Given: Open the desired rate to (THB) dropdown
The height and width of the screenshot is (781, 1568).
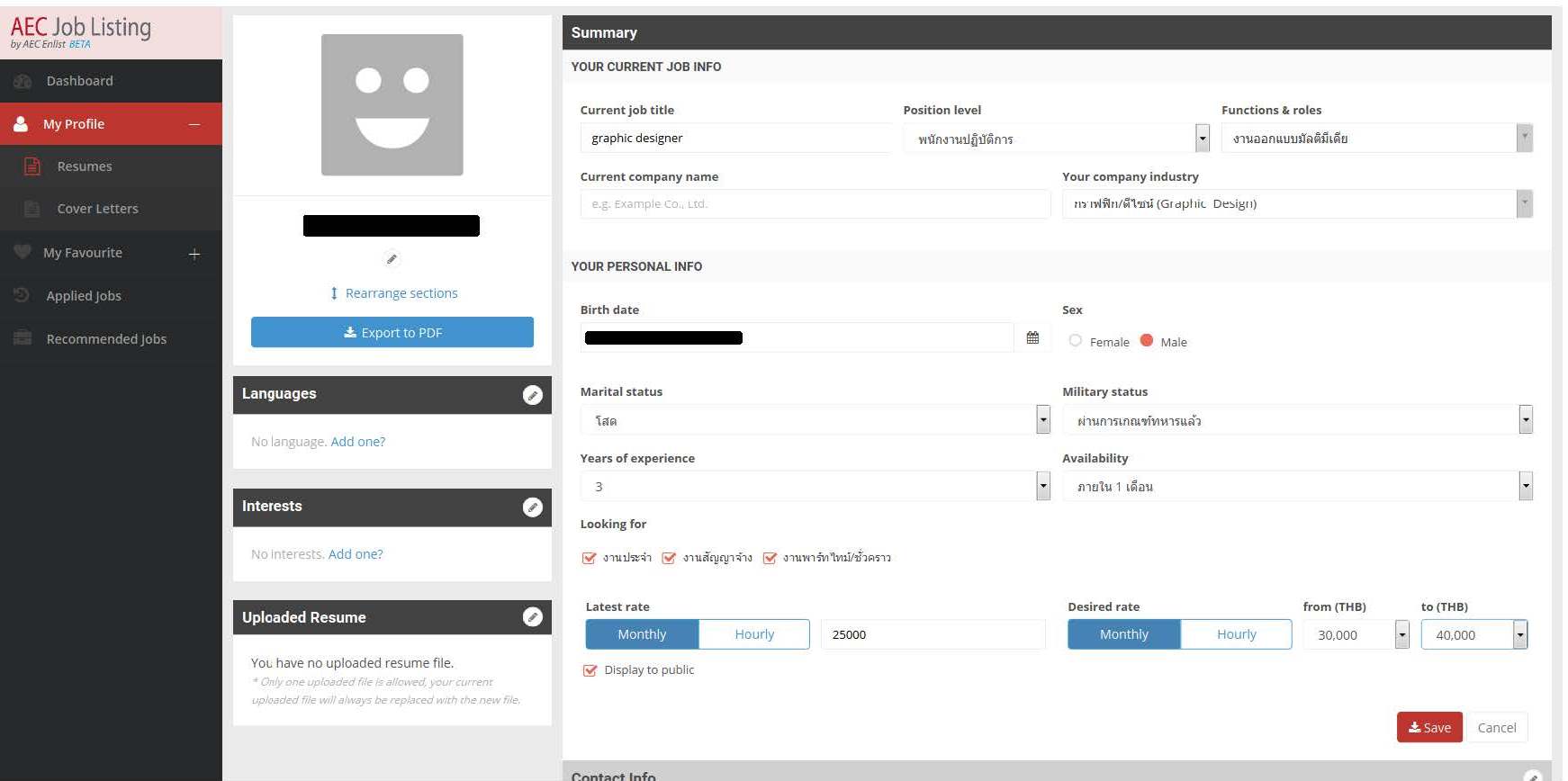Looking at the screenshot, I should (x=1474, y=634).
